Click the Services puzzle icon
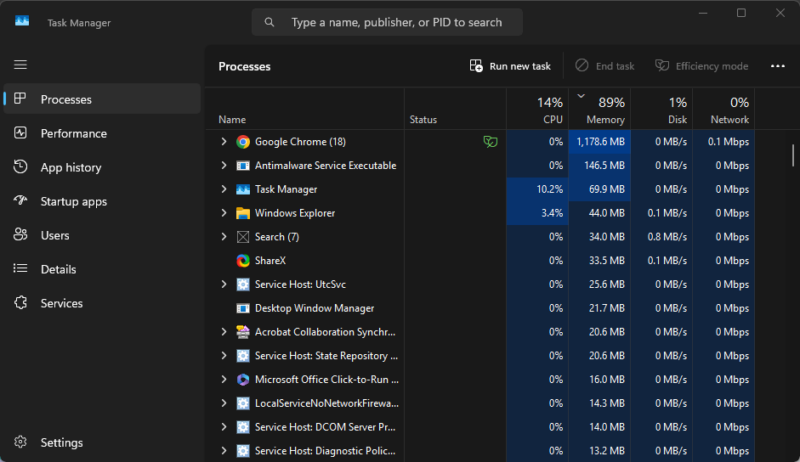Image resolution: width=800 pixels, height=462 pixels. coord(20,302)
